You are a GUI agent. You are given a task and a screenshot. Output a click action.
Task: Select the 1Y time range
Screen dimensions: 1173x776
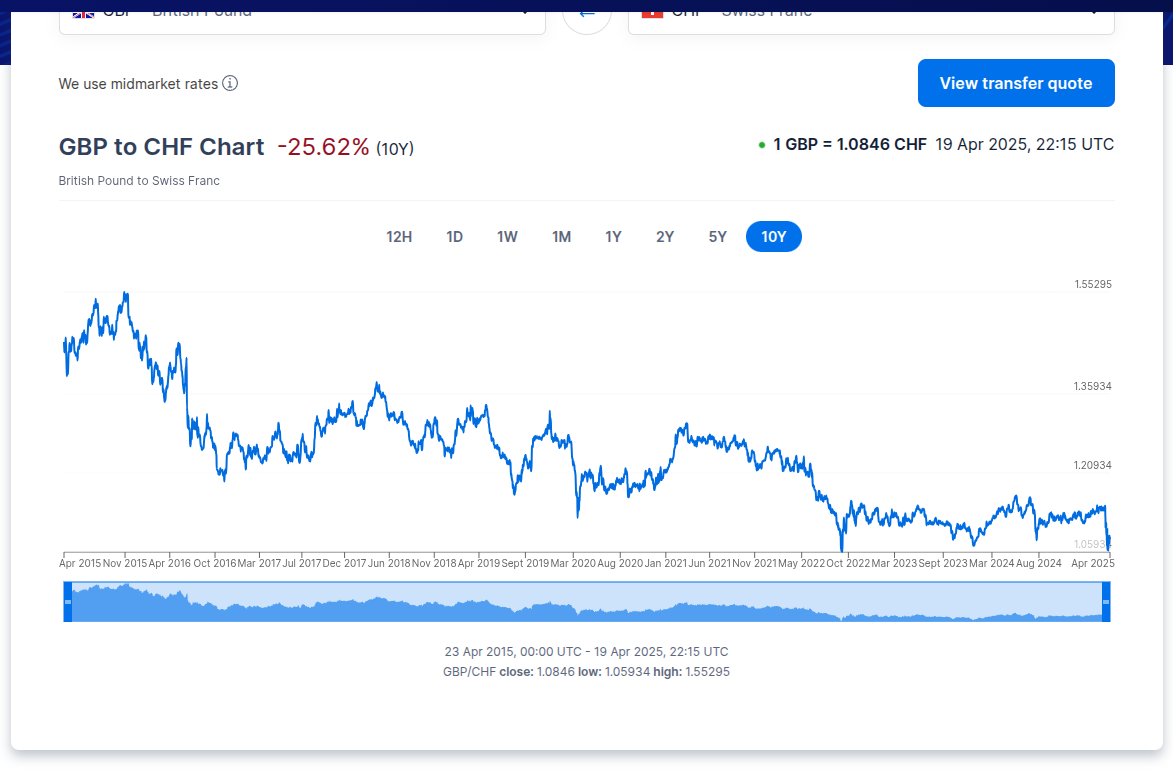(x=613, y=237)
